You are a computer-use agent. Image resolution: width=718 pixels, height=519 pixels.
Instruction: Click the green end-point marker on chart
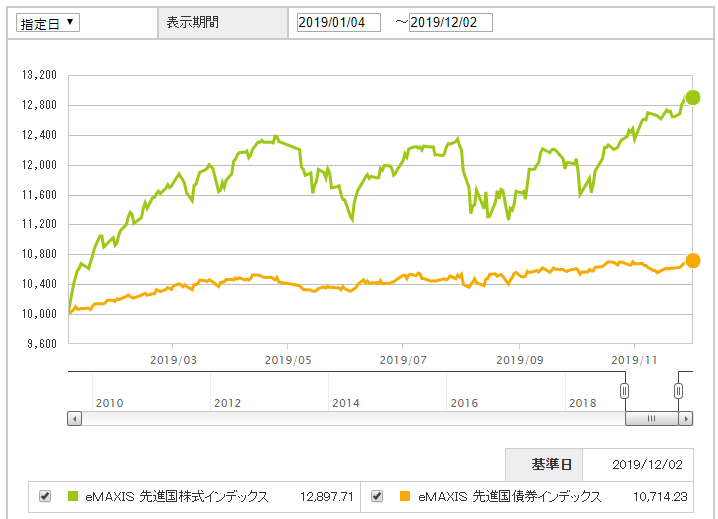pyautogui.click(x=693, y=98)
